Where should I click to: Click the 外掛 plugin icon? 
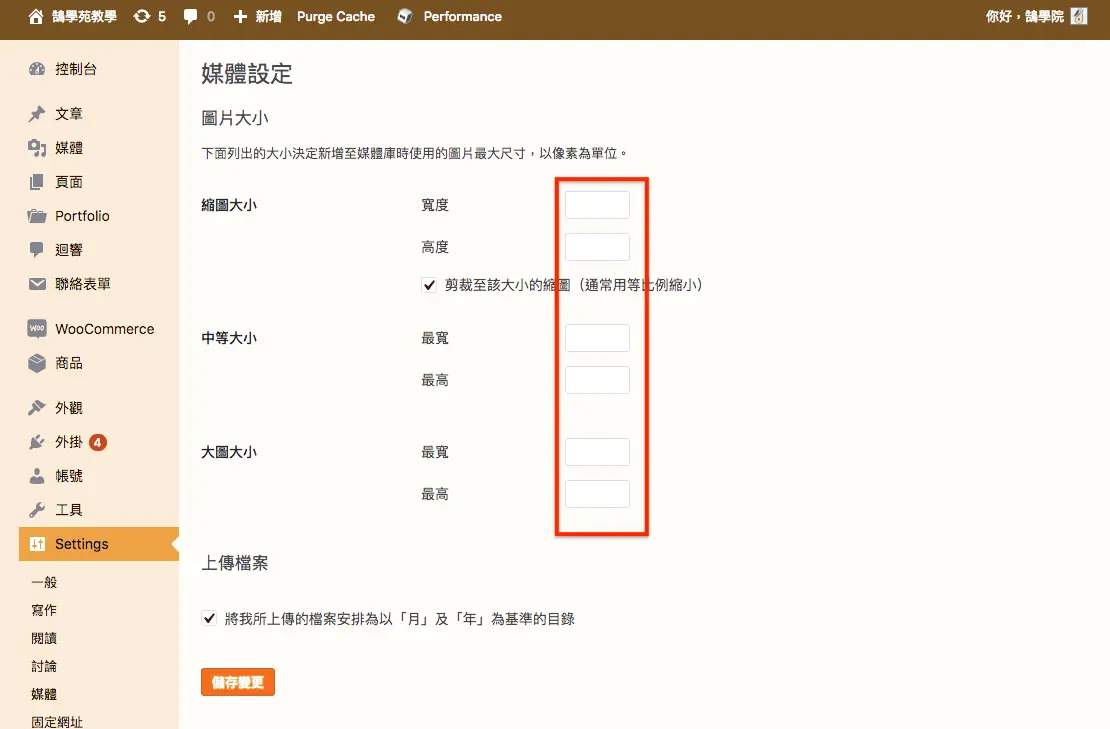(37, 442)
